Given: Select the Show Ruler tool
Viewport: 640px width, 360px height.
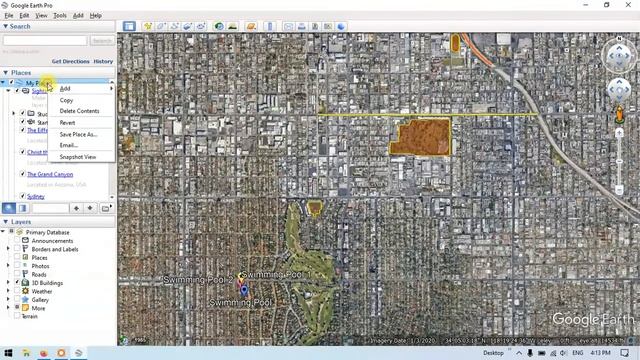Looking at the screenshot, I should click(x=269, y=27).
